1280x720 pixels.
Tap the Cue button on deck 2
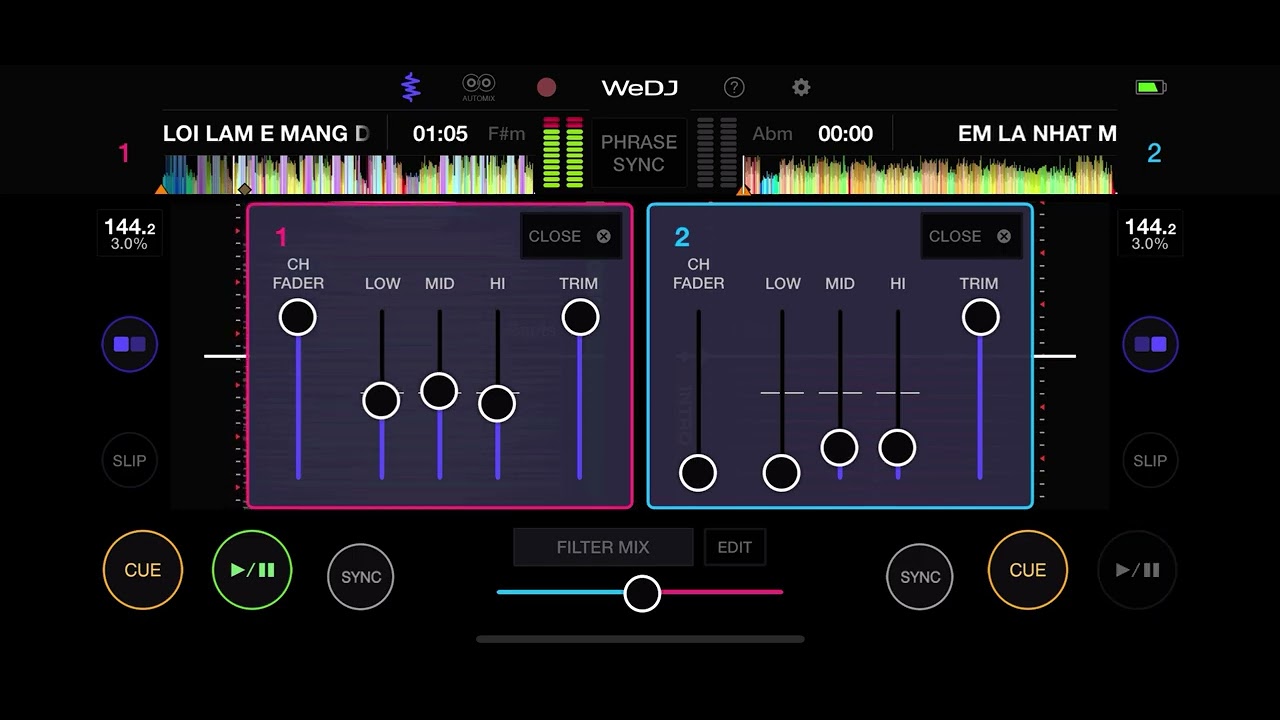pos(1028,570)
